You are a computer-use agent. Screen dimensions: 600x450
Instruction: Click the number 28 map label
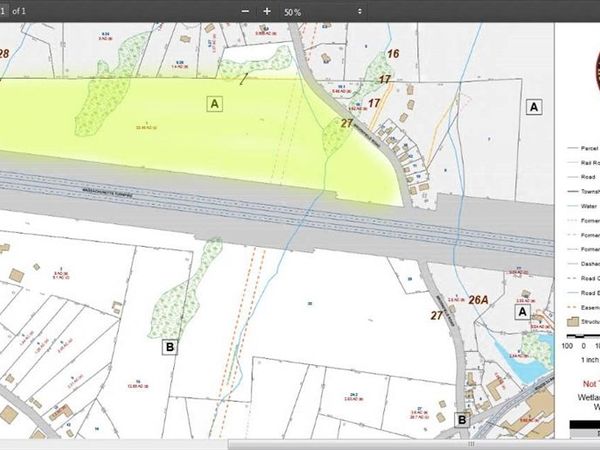tap(3, 54)
